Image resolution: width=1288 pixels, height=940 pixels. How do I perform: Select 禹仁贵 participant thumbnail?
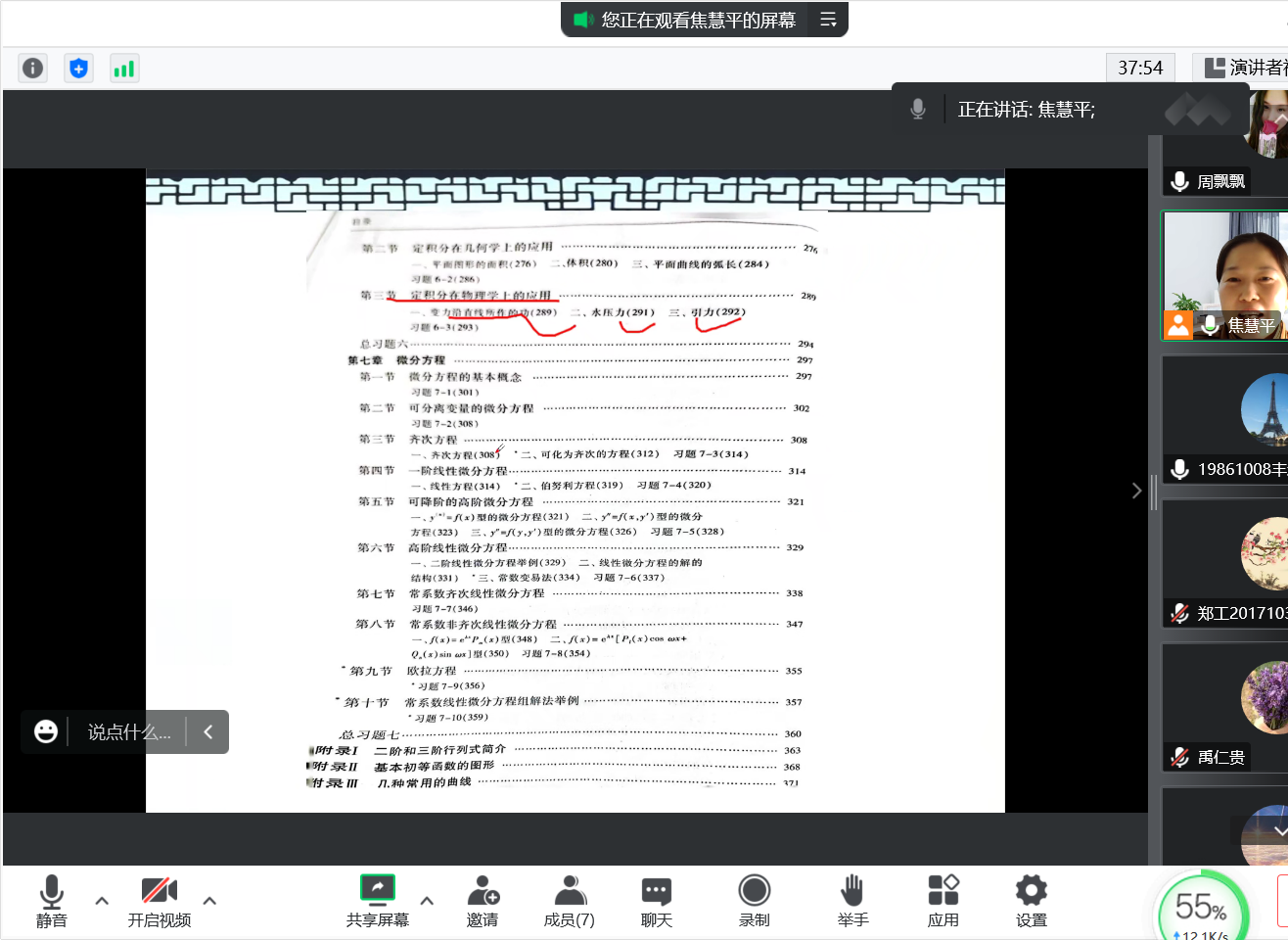[x=1225, y=707]
